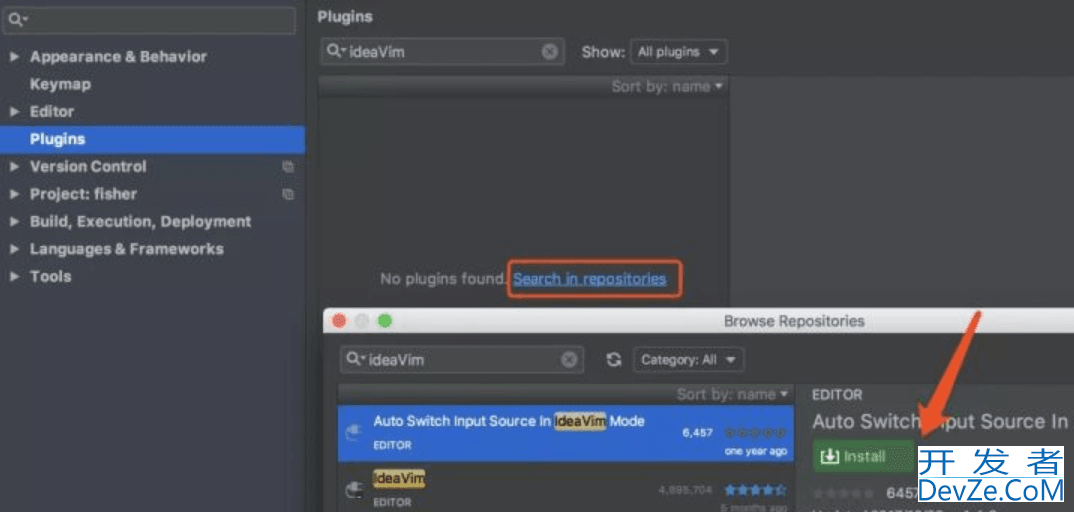Open Sort by: name menu in Browse Repositories
This screenshot has width=1074, height=512.
click(x=733, y=394)
